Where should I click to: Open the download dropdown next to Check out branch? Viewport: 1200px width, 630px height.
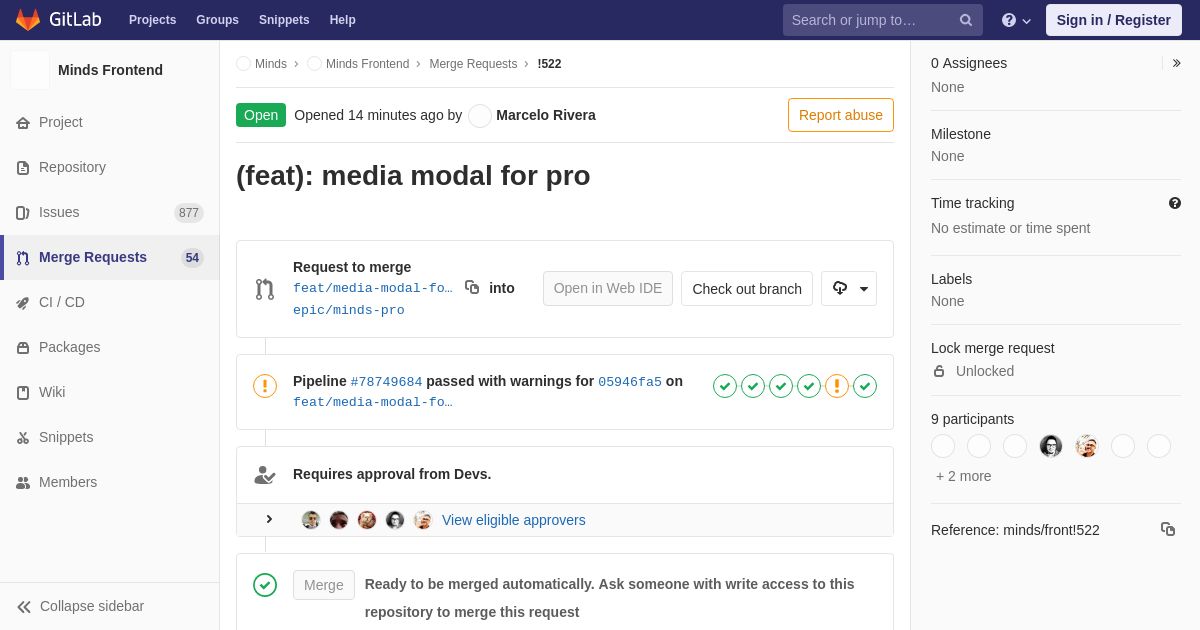[x=849, y=288]
